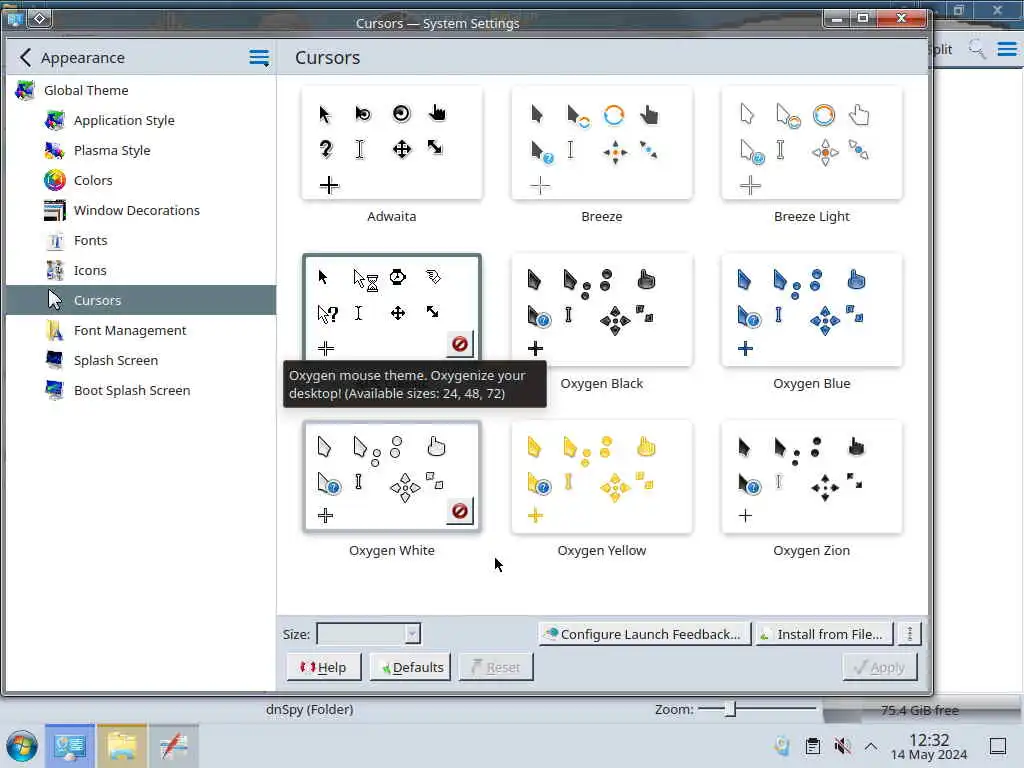
Task: Select the Breeze Light cursor theme
Action: pyautogui.click(x=812, y=143)
